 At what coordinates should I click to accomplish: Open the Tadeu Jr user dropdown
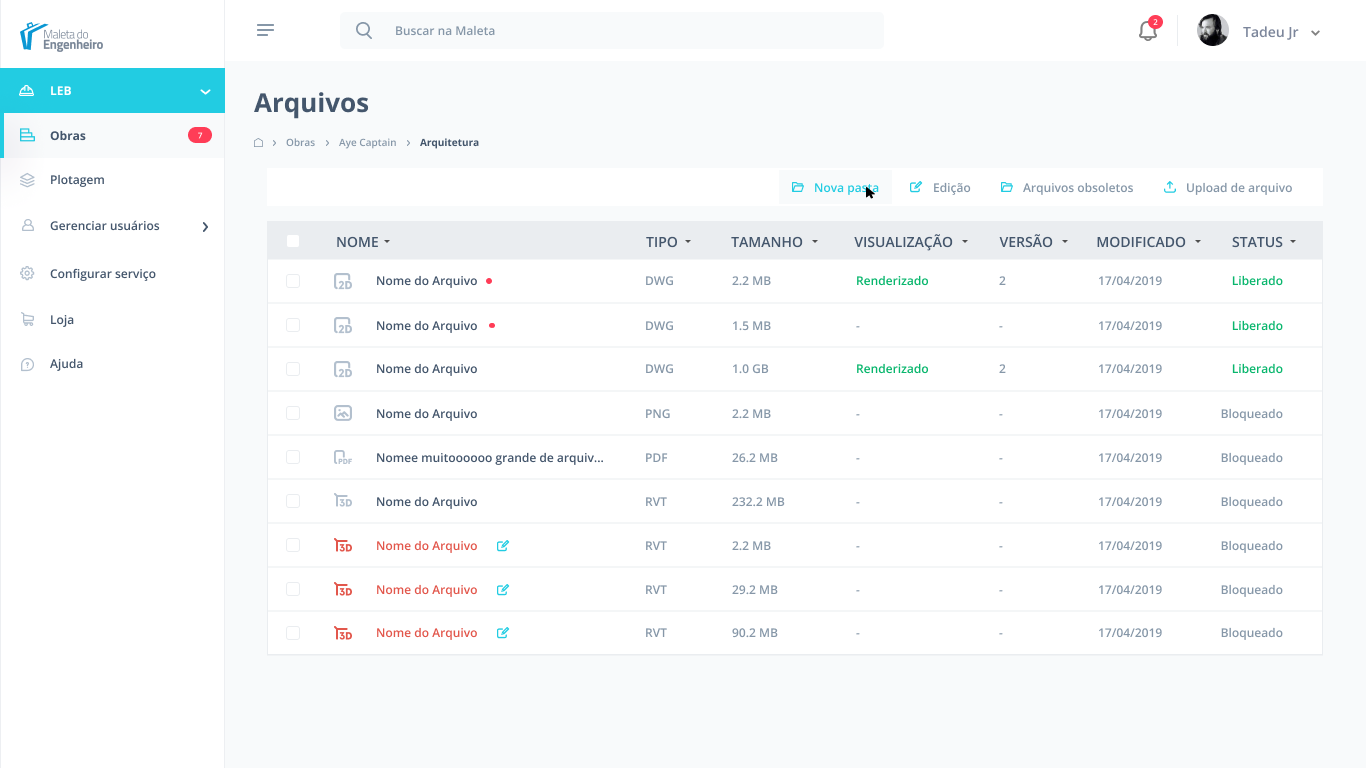click(x=1259, y=31)
